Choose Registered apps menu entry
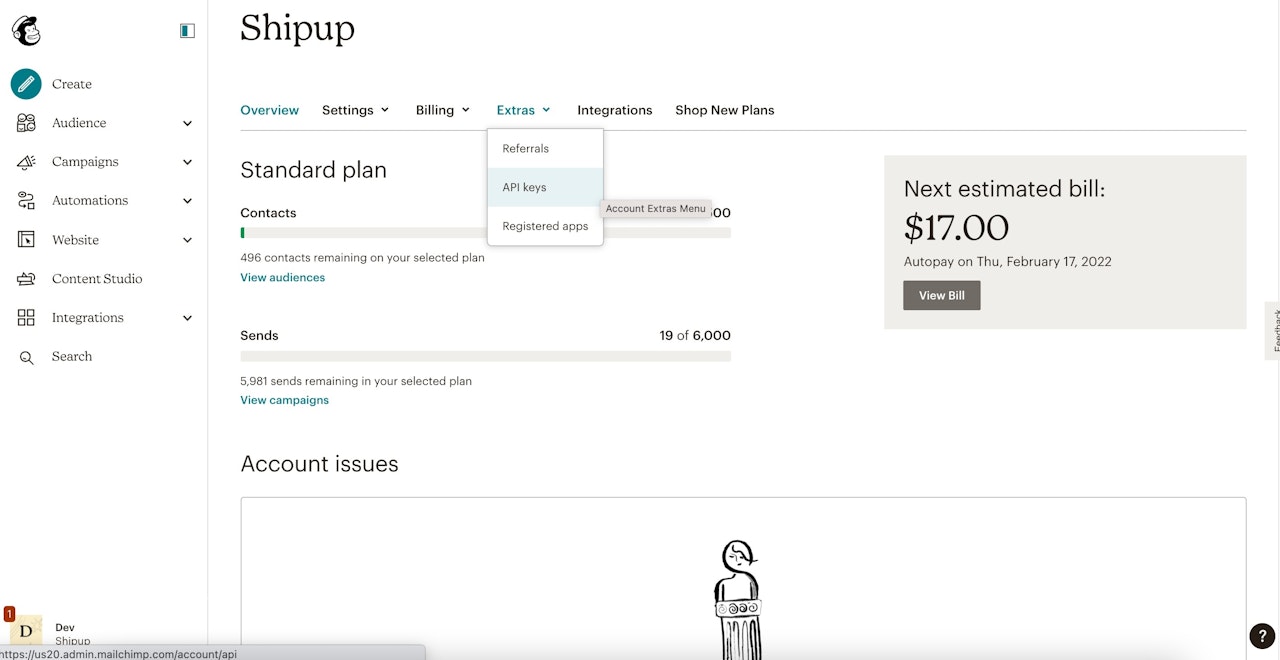This screenshot has height=660, width=1280. tap(545, 226)
